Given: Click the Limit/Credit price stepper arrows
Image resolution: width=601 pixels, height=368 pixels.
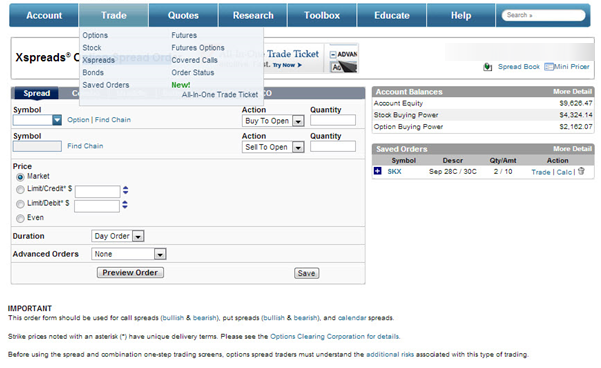Looking at the screenshot, I should (x=125, y=190).
